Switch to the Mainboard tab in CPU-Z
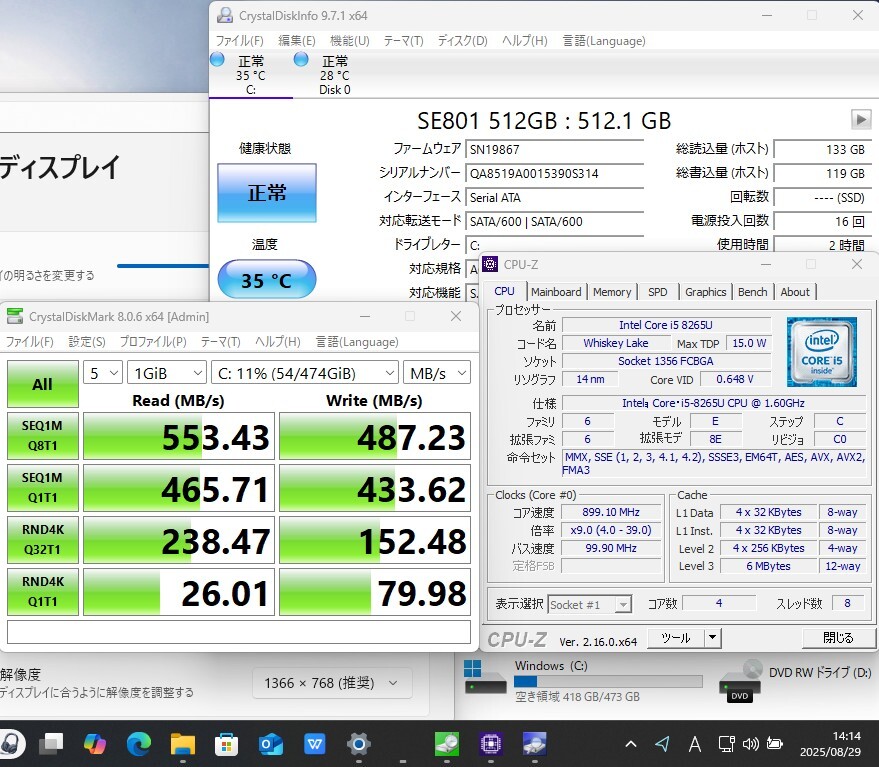 click(x=556, y=292)
